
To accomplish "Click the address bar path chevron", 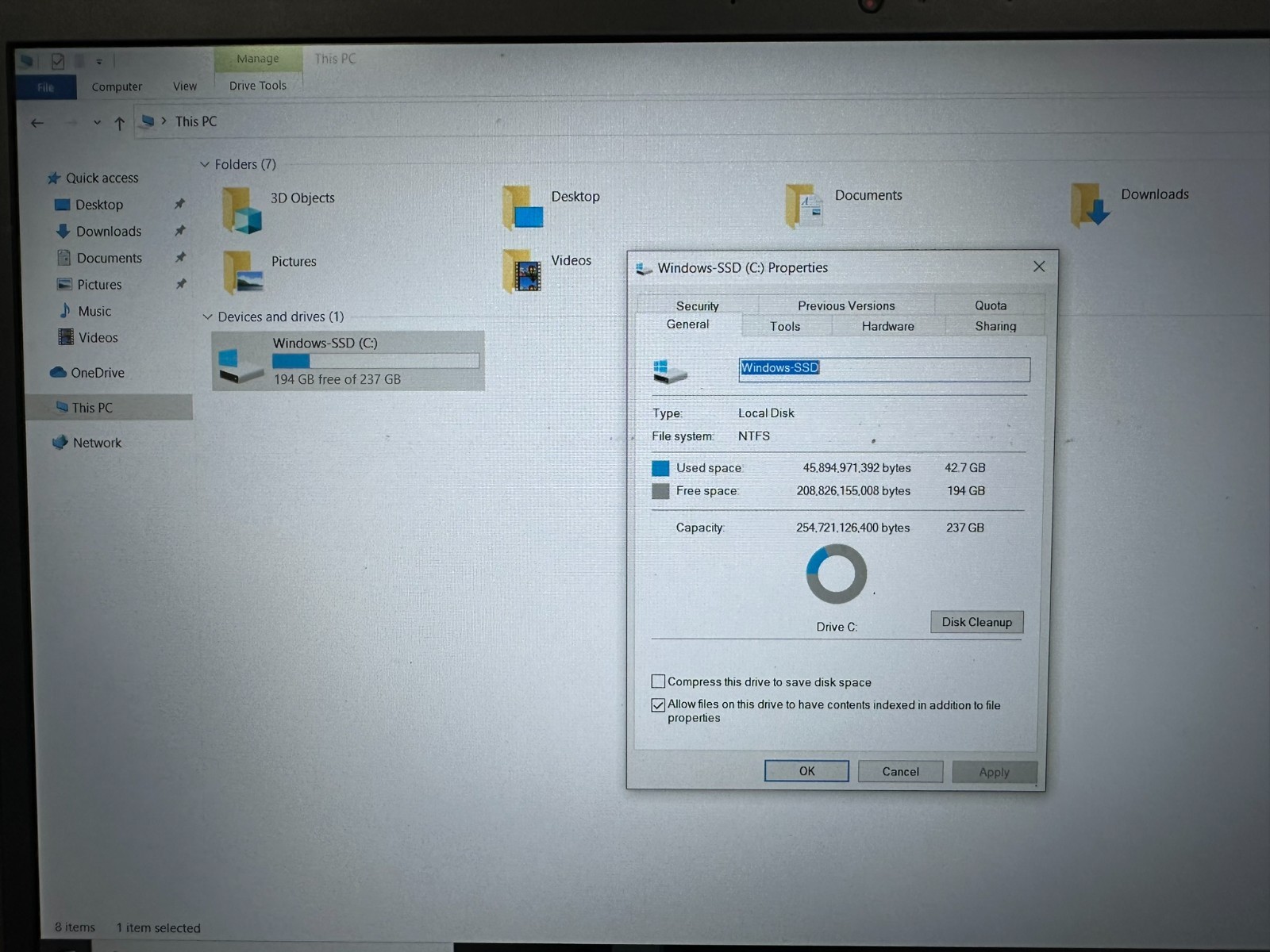I will click(x=164, y=121).
